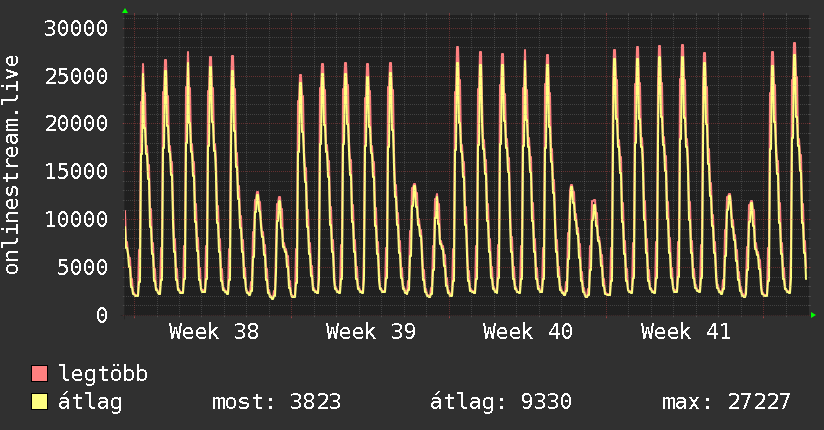Click the yellow átlag legend swatch
Image resolution: width=824 pixels, height=430 pixels.
pos(39,401)
